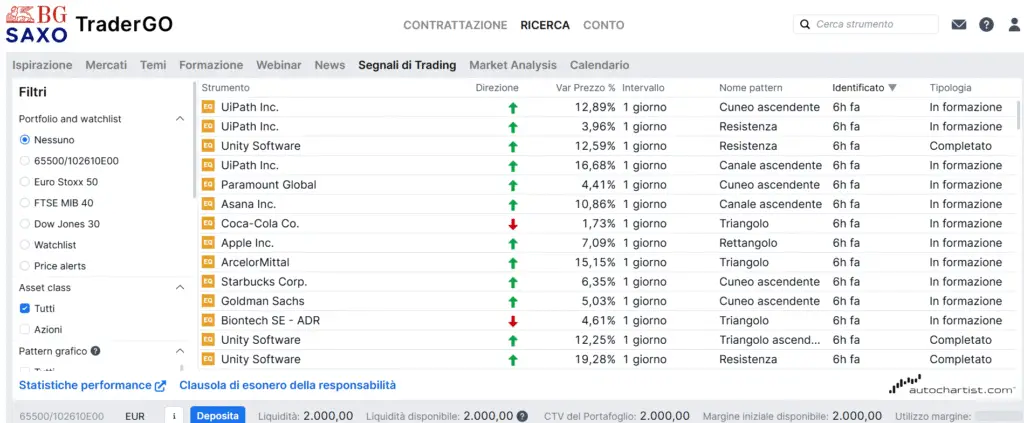Screen dimensions: 1024x423
Task: Click the blue Deposita button
Action: point(218,416)
